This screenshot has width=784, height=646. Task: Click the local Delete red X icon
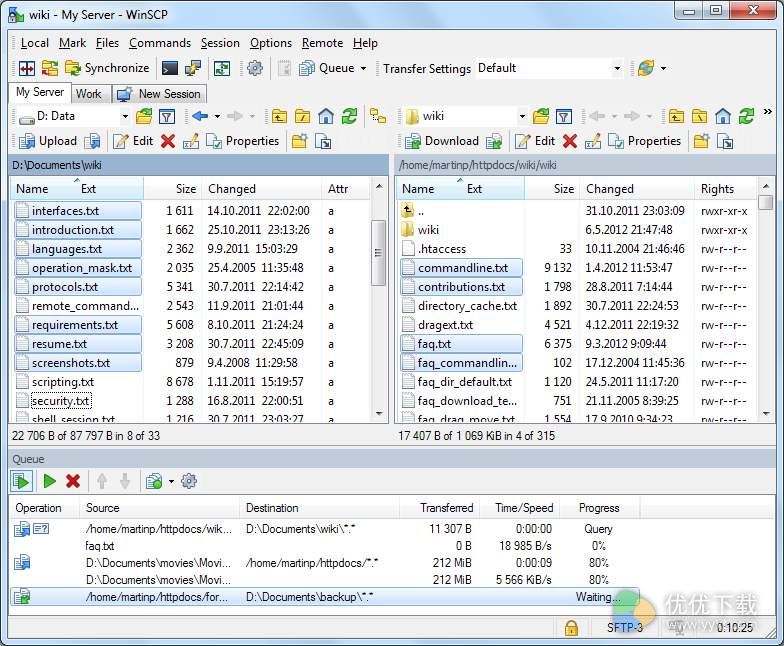coord(168,142)
